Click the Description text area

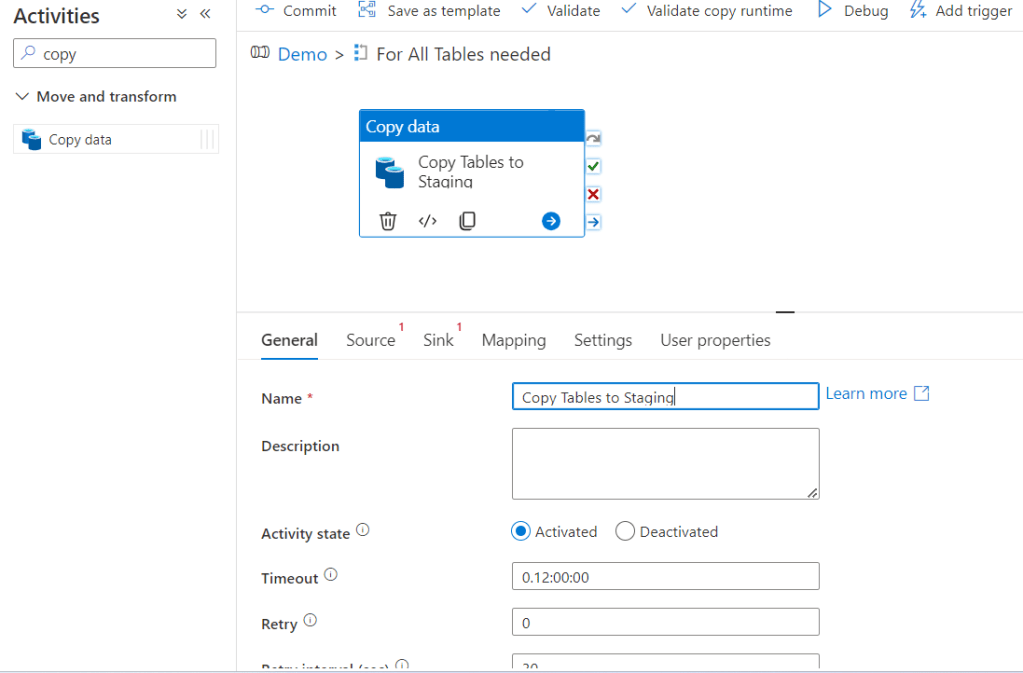pos(665,463)
